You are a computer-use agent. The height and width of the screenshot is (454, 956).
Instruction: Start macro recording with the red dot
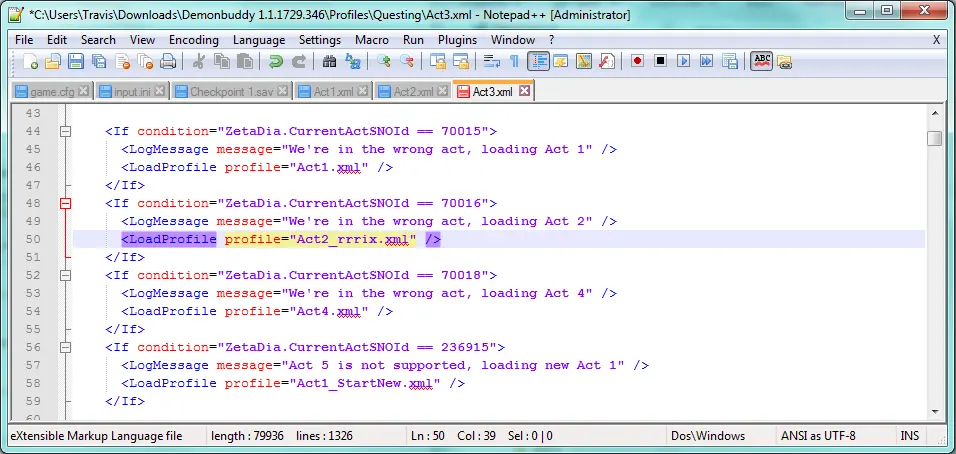(x=637, y=61)
